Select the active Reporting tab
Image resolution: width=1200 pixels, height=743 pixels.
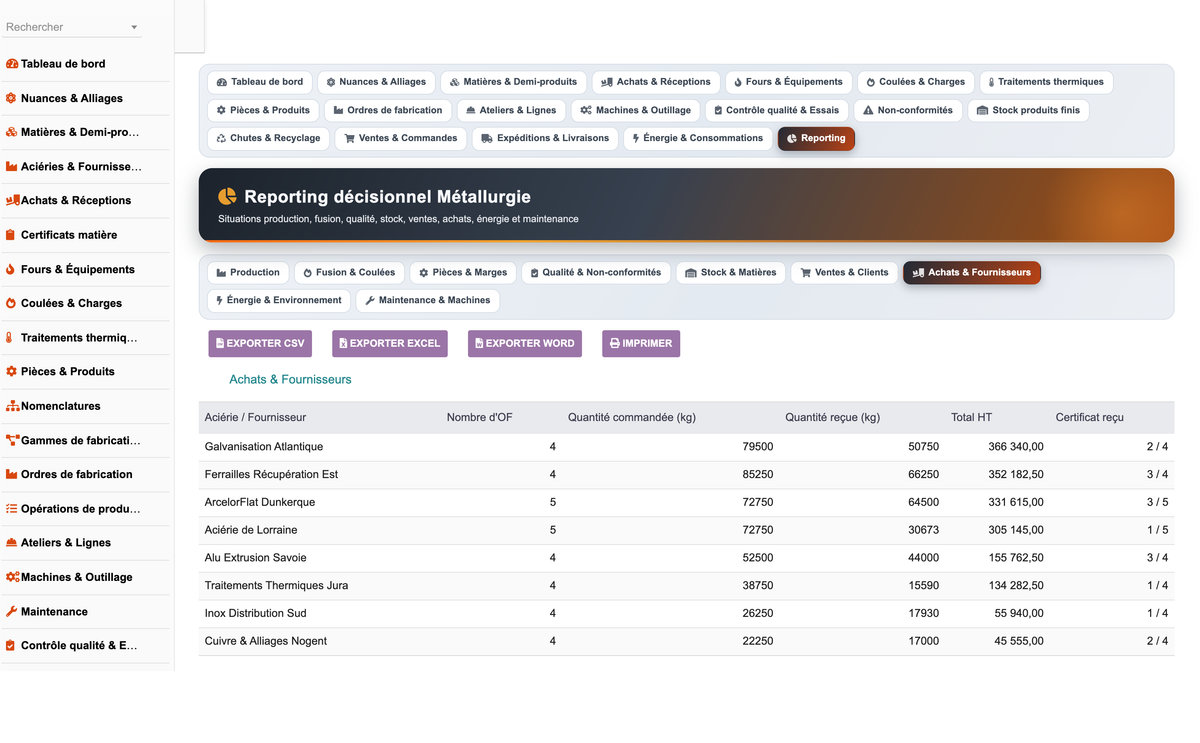tap(816, 138)
